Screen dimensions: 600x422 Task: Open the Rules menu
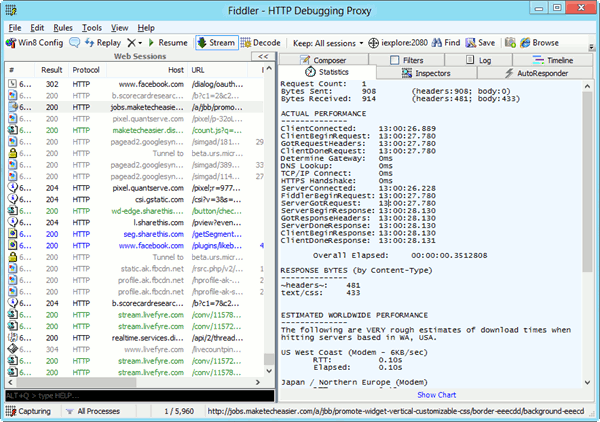(63, 28)
